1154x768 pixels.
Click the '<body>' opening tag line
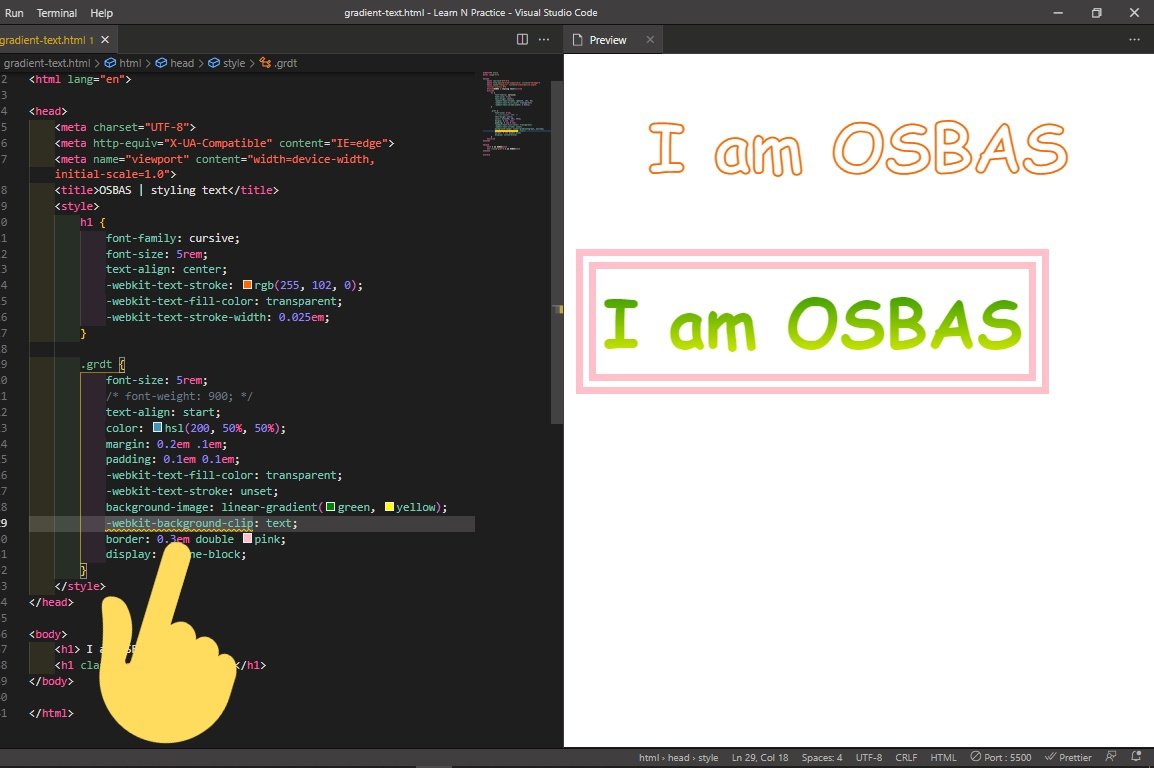pos(48,633)
